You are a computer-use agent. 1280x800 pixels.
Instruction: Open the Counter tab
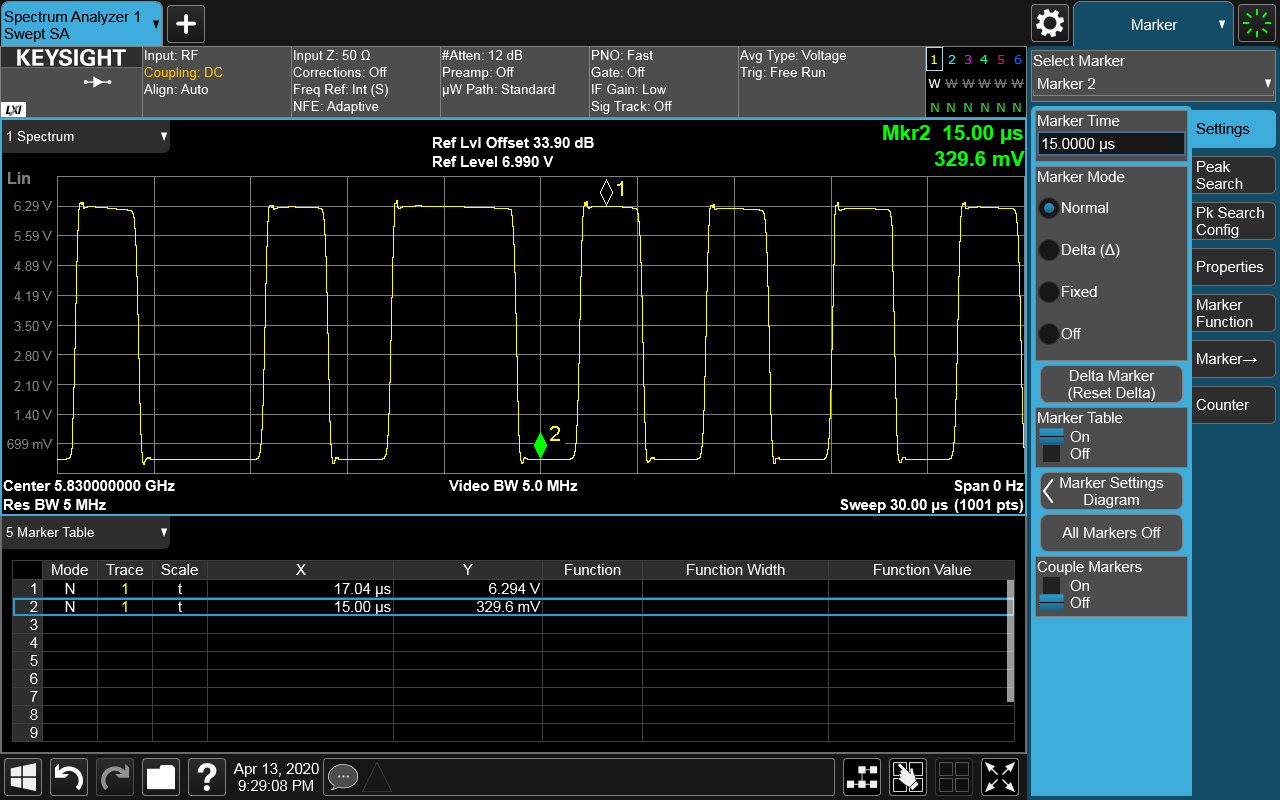[1233, 405]
